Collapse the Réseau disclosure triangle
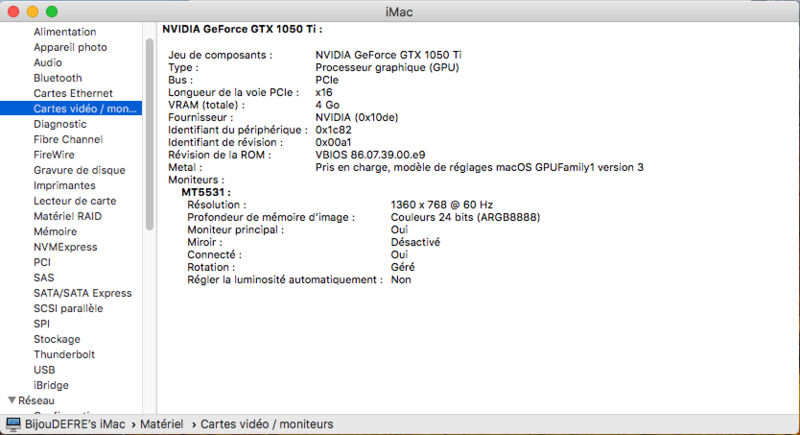This screenshot has height=435, width=800. 12,400
